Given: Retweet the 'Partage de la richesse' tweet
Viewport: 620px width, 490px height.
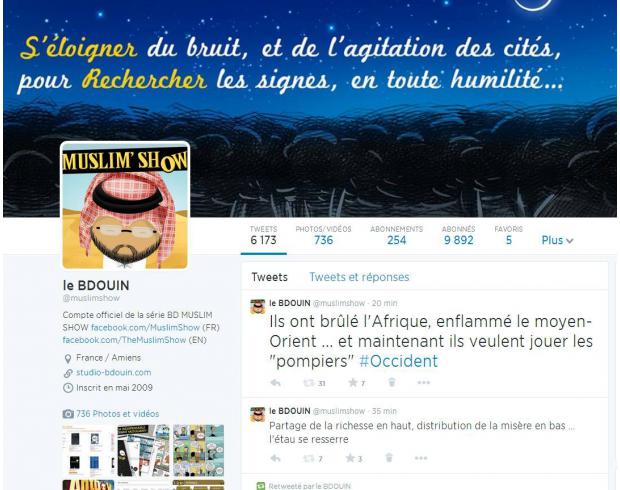Looking at the screenshot, I should click(x=308, y=458).
